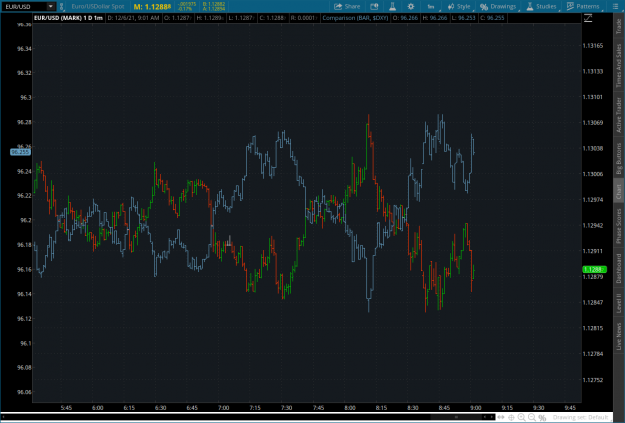The height and width of the screenshot is (423, 625).
Task: Click the zoom in magnifier icon
Action: pos(521,417)
